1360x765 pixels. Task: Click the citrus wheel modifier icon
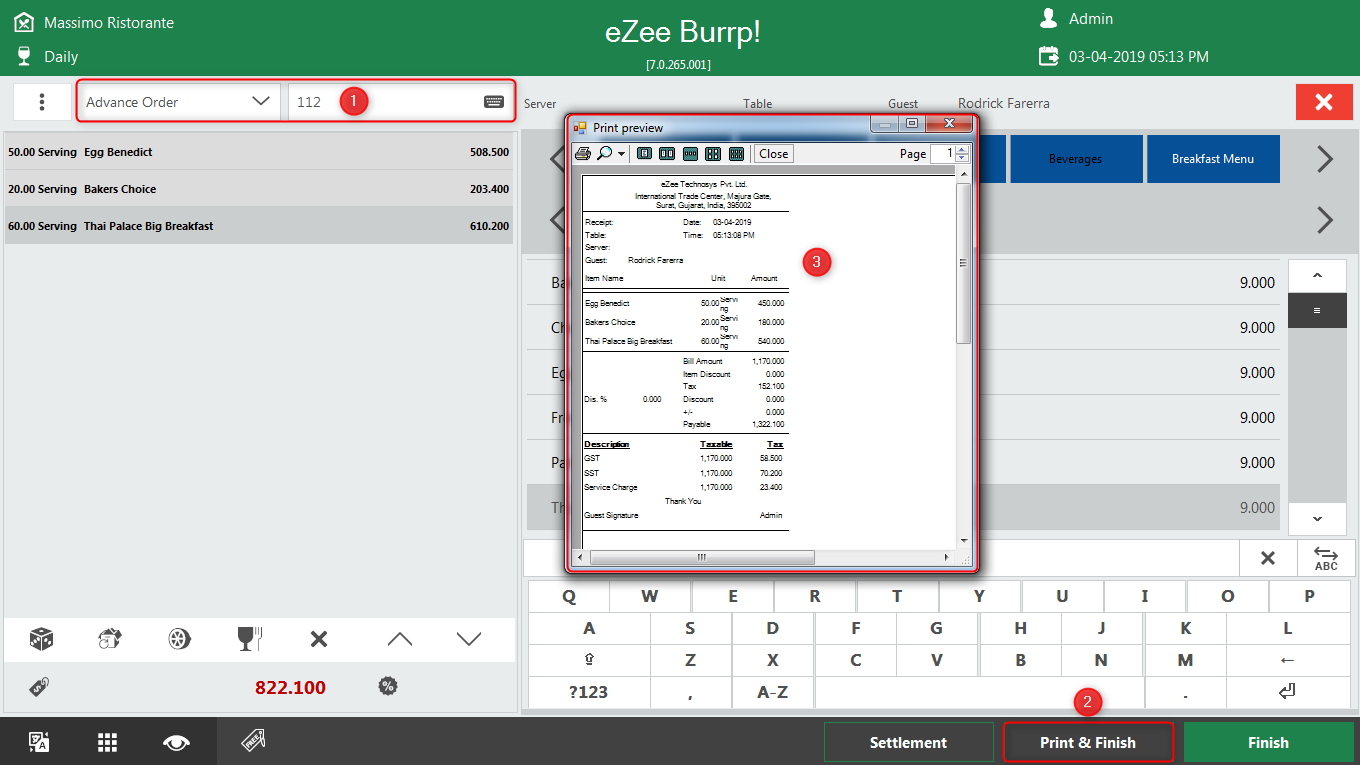coord(180,639)
